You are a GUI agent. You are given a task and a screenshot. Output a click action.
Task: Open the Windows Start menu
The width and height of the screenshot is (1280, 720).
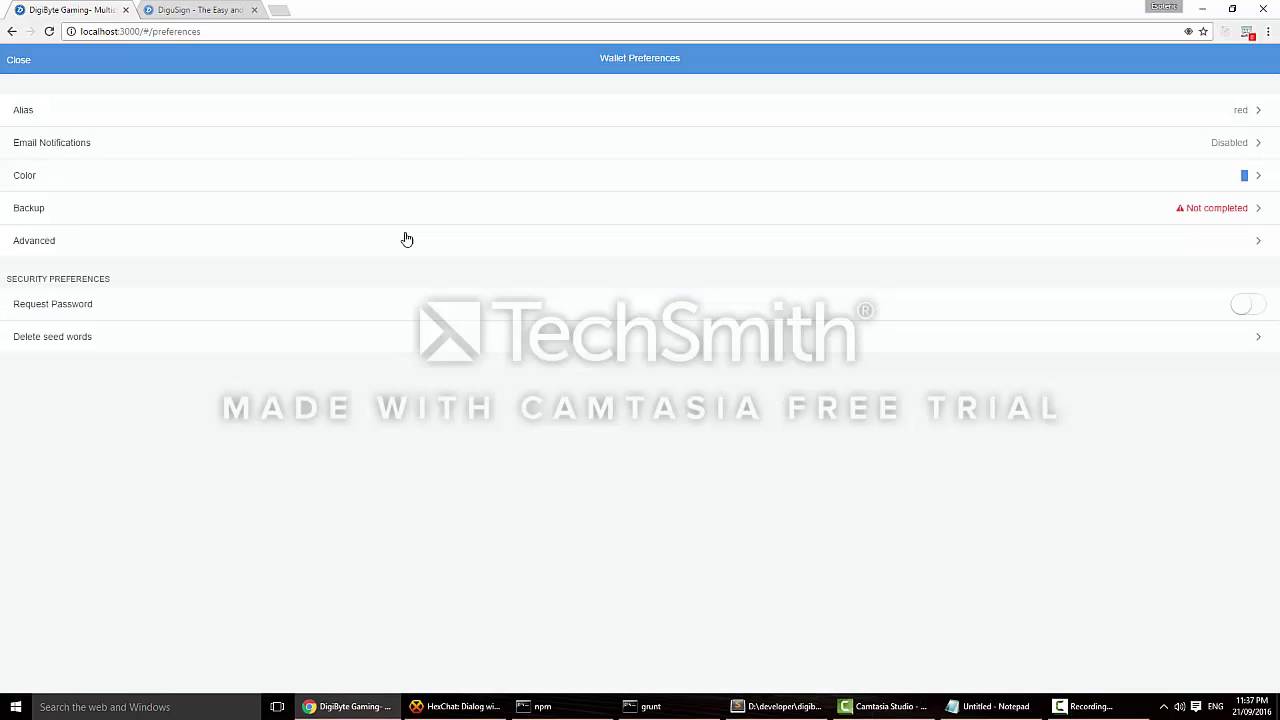click(16, 706)
